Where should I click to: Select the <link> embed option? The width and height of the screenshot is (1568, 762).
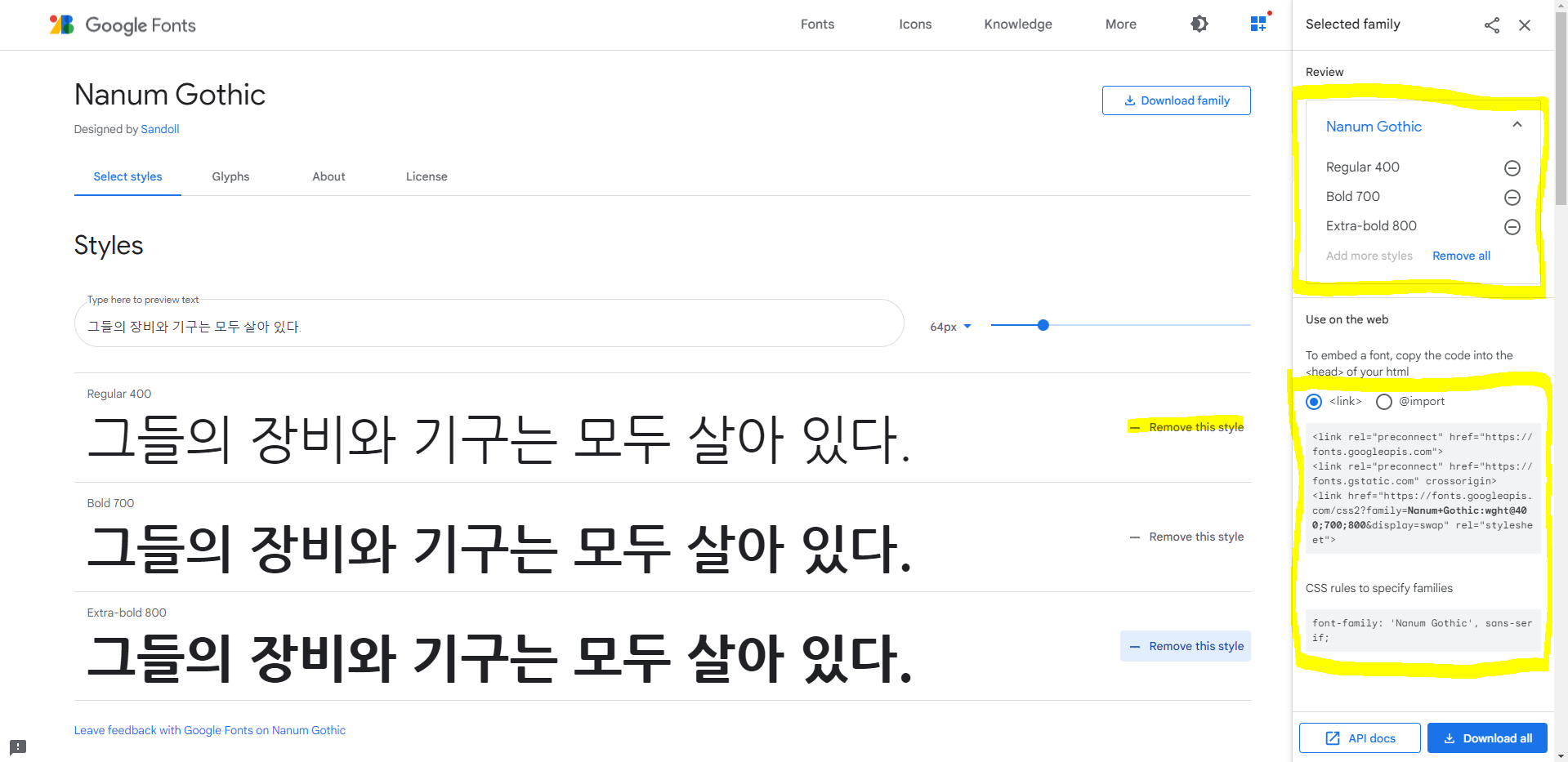pos(1314,402)
